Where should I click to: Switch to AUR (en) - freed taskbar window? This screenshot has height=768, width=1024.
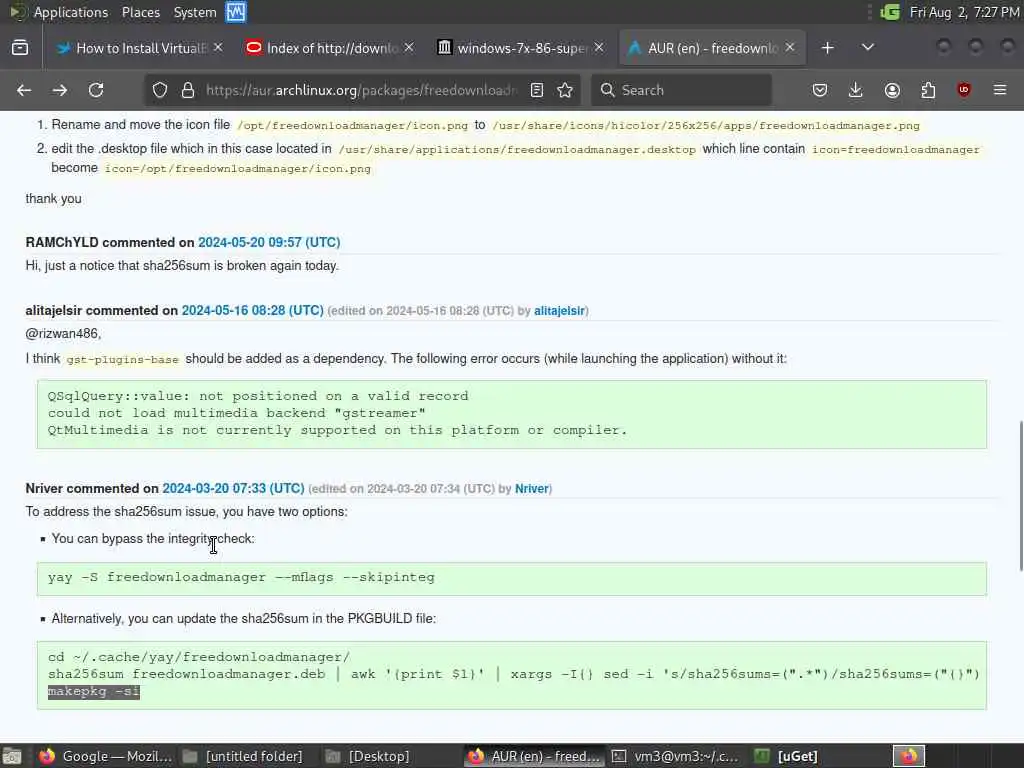(534, 756)
